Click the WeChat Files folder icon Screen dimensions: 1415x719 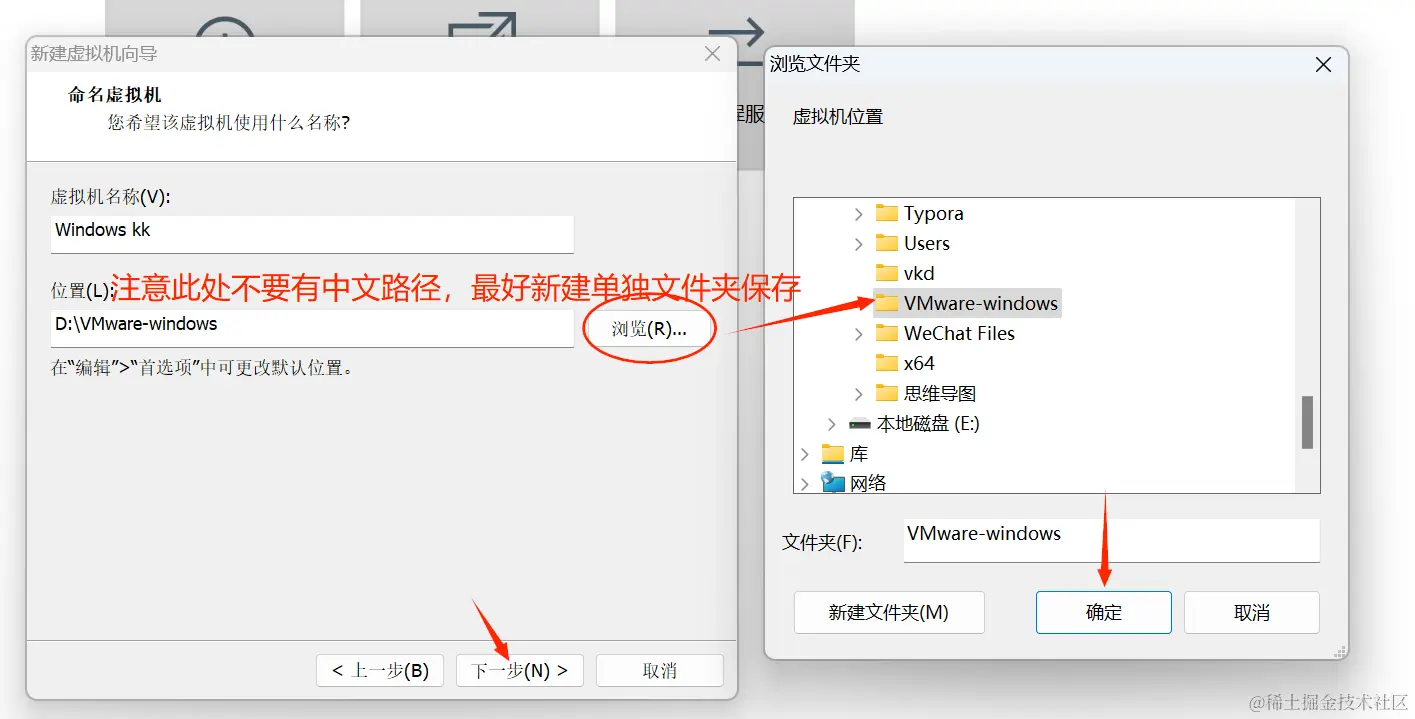[886, 333]
